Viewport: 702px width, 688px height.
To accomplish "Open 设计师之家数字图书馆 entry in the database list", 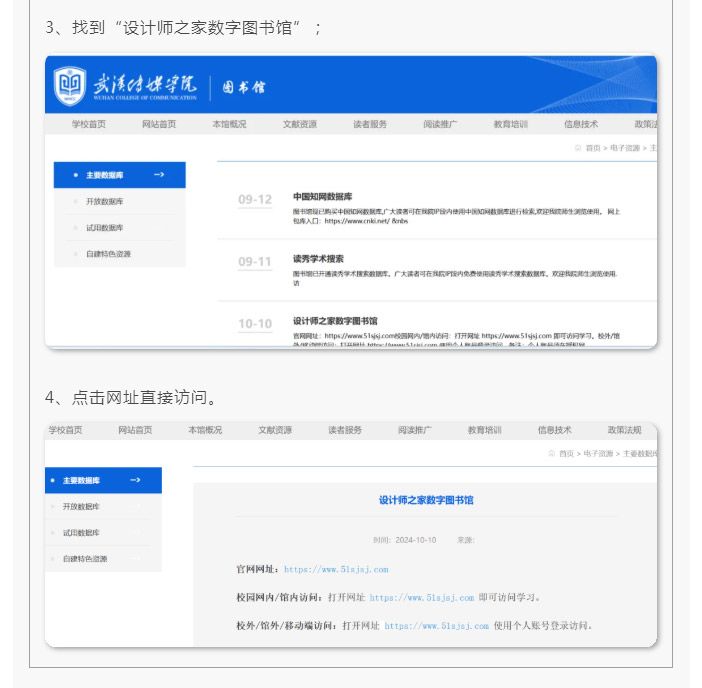I will point(335,321).
